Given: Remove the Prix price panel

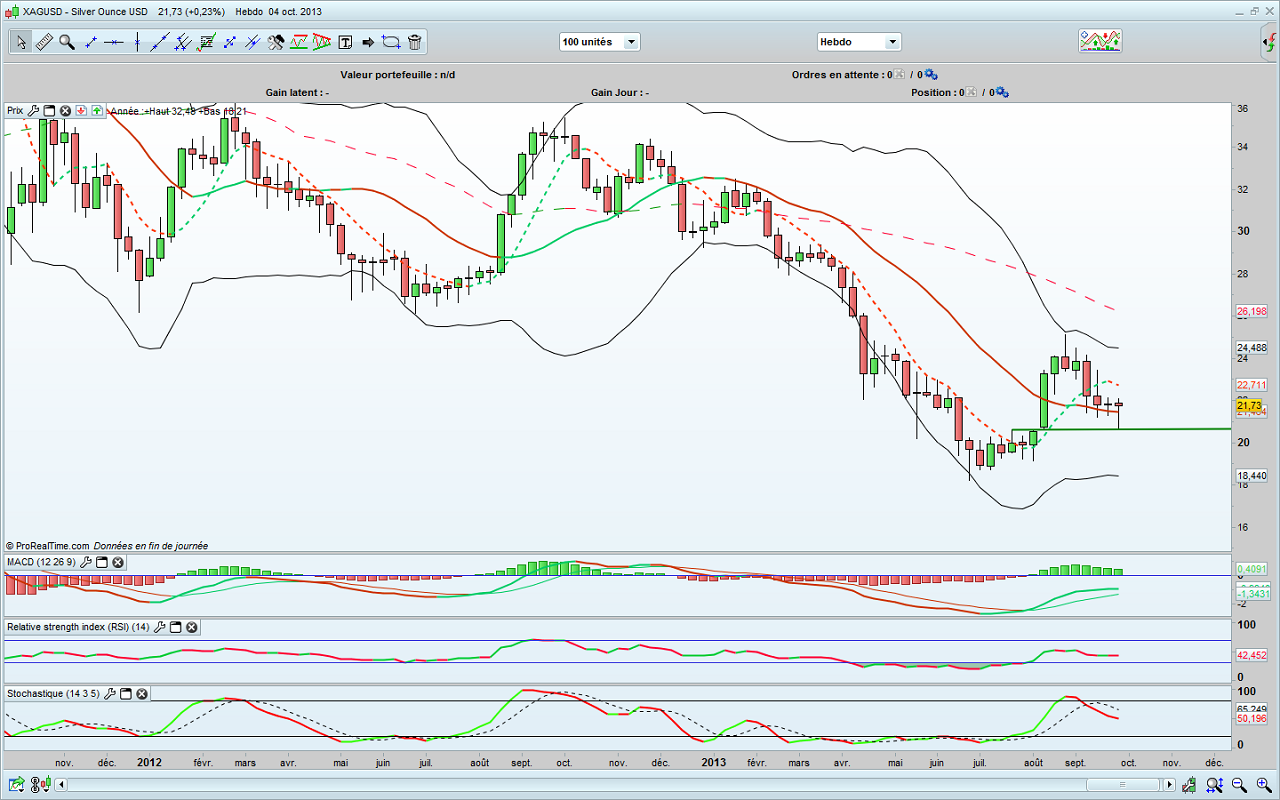Looking at the screenshot, I should [65, 111].
